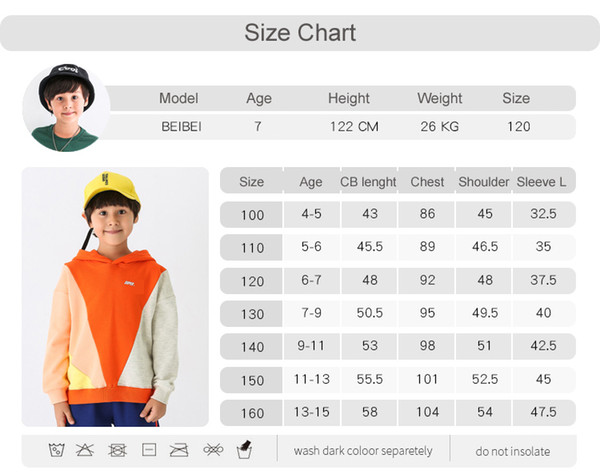
Task: Click chest value 98
Action: (427, 346)
